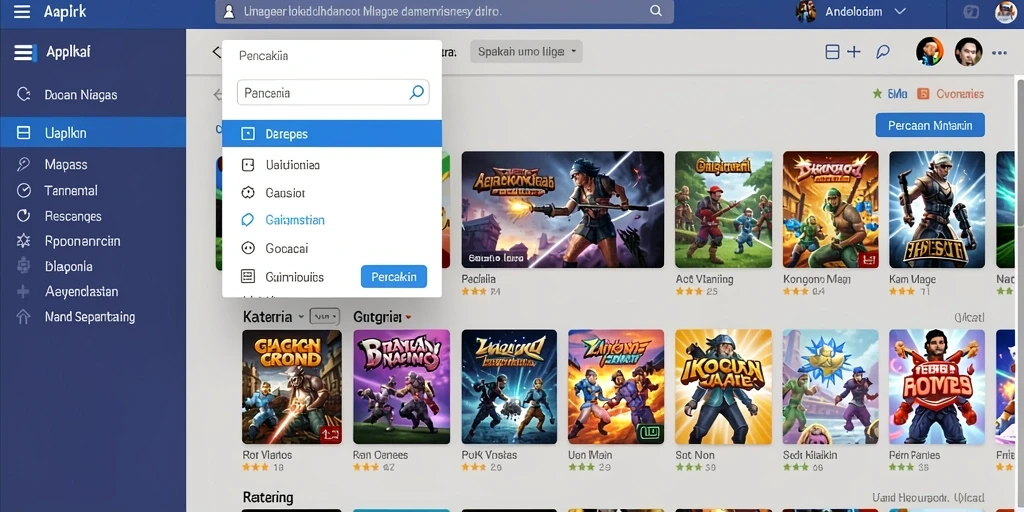
Task: Open the Giacken Crond game thumbnail
Action: tap(292, 387)
